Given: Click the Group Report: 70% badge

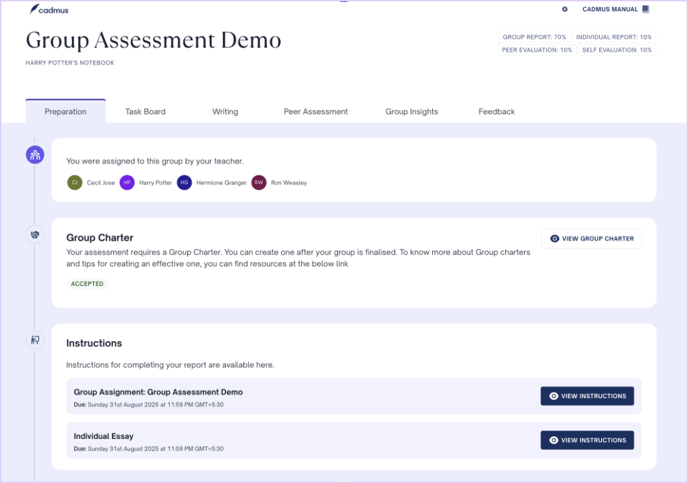Looking at the screenshot, I should (x=534, y=37).
